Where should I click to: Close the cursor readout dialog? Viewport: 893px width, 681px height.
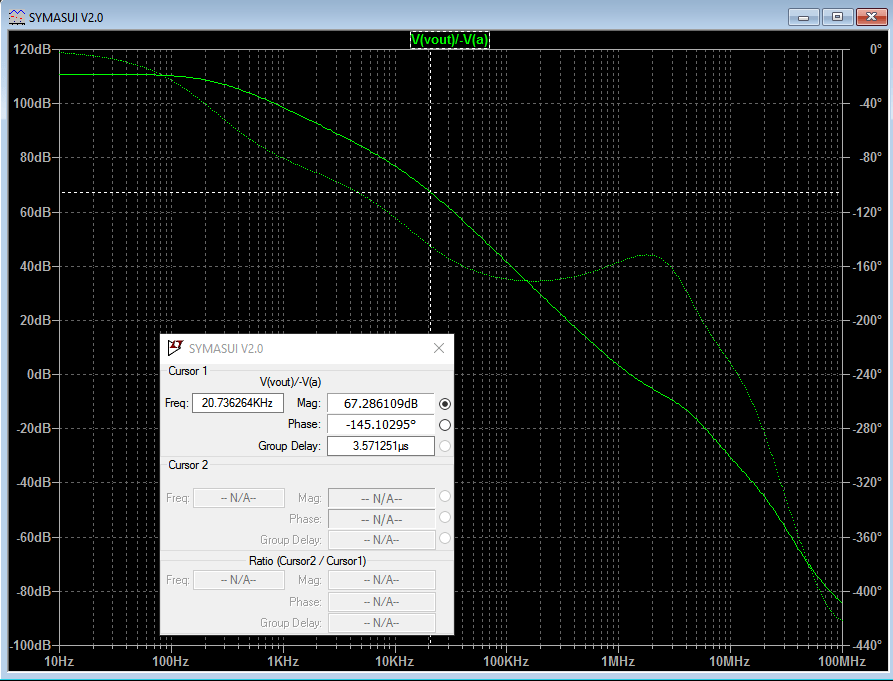[x=439, y=348]
